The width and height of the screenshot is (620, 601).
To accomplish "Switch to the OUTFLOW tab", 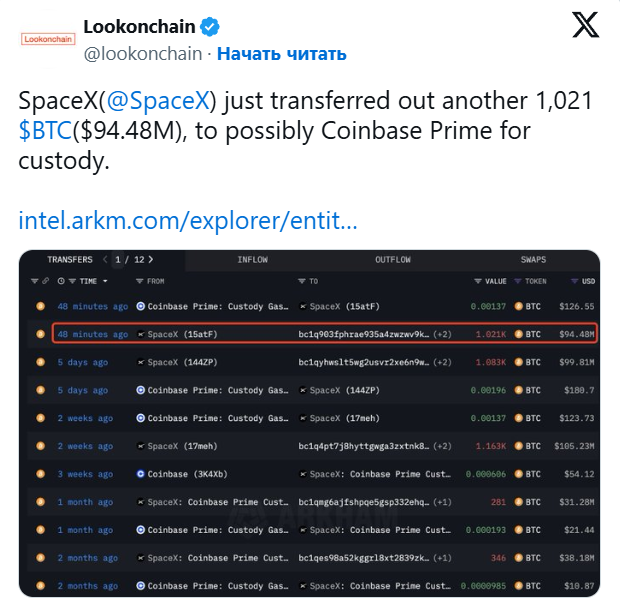I will coord(393,260).
